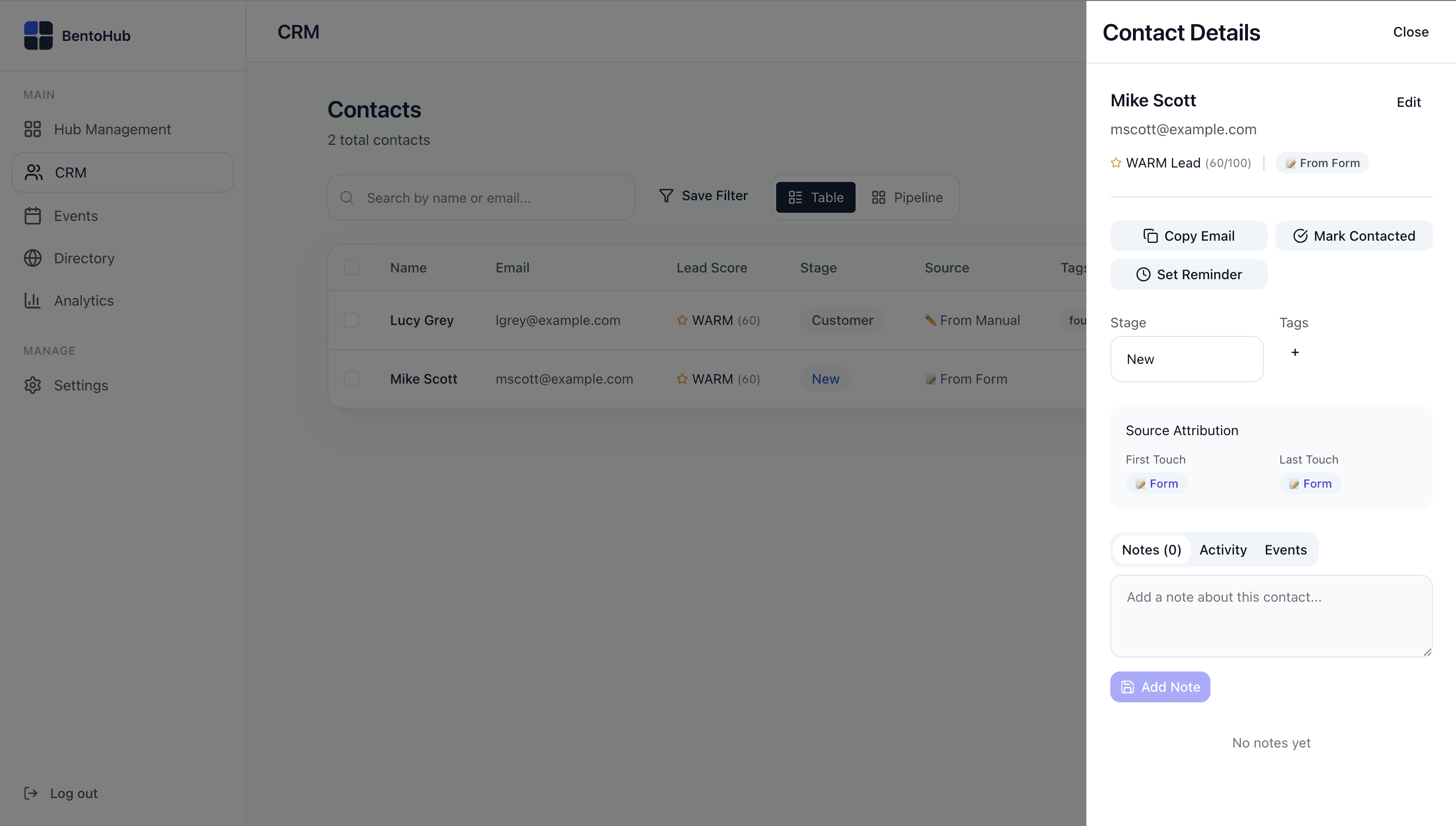This screenshot has width=1456, height=826.
Task: Open Analytics chart page
Action: [x=83, y=301]
